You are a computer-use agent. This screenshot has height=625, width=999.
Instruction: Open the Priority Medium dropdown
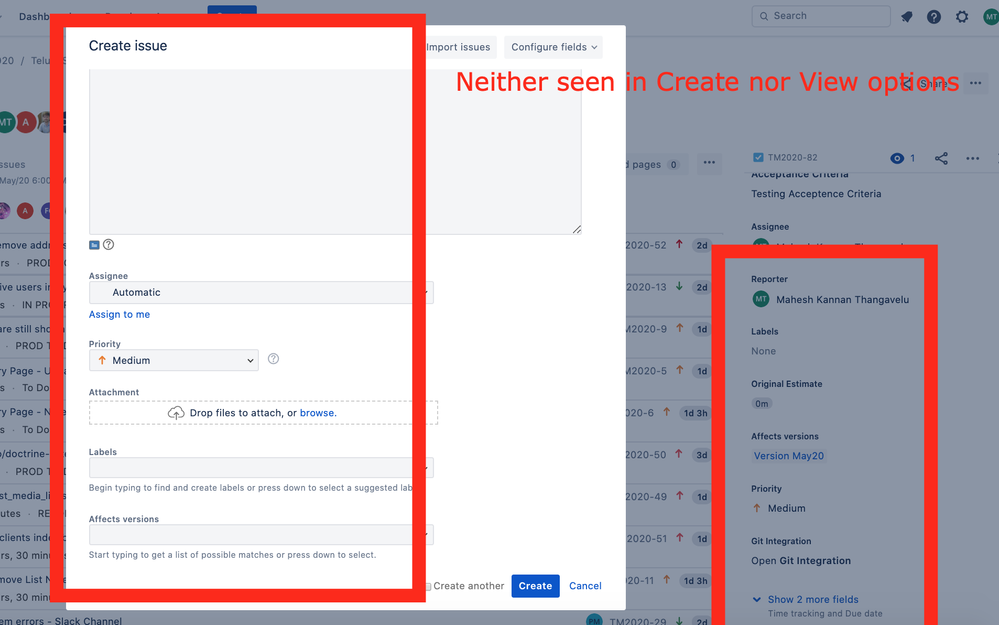tap(174, 360)
